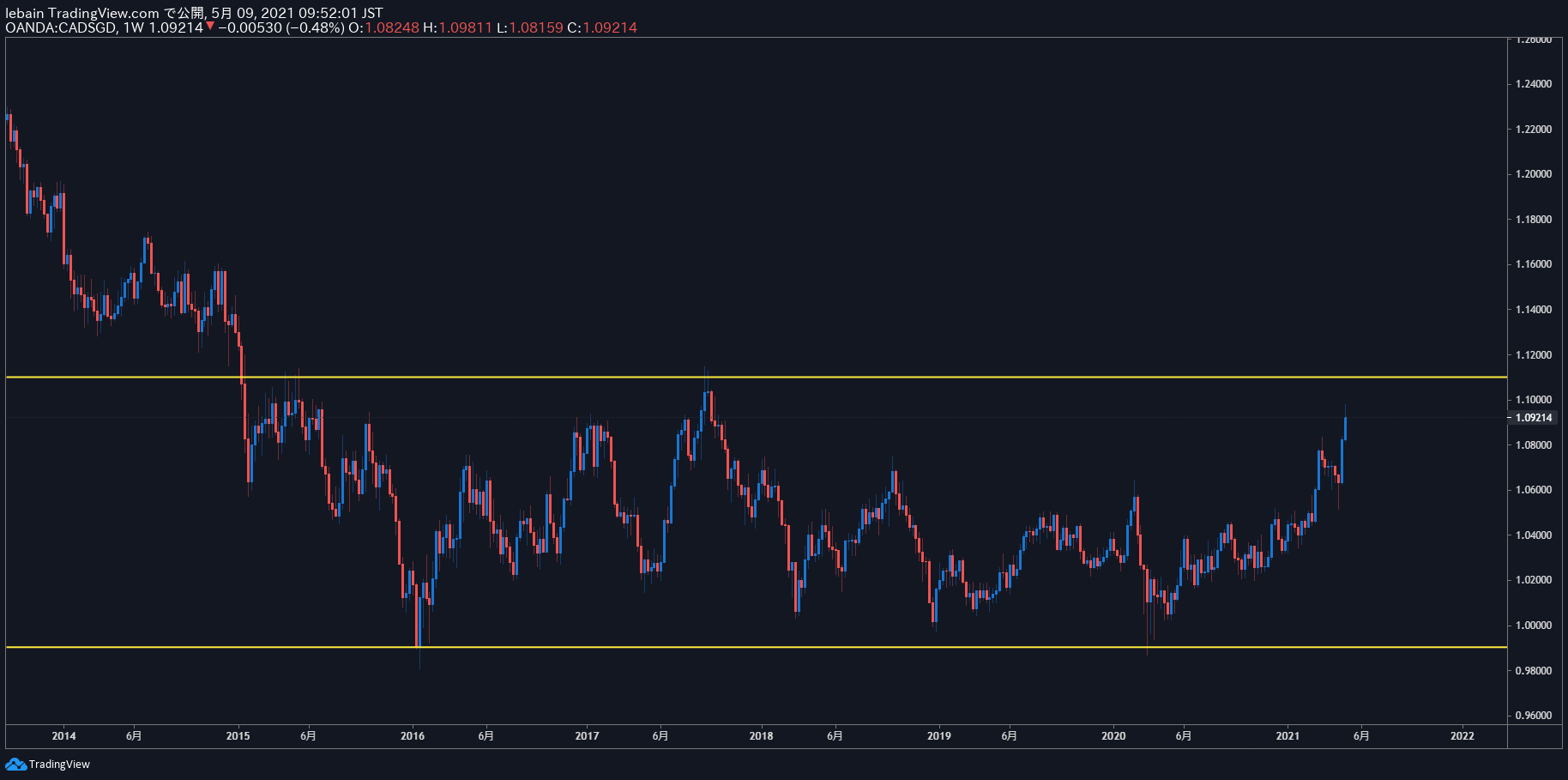Click the 1.16000 price axis label

pos(1534,264)
